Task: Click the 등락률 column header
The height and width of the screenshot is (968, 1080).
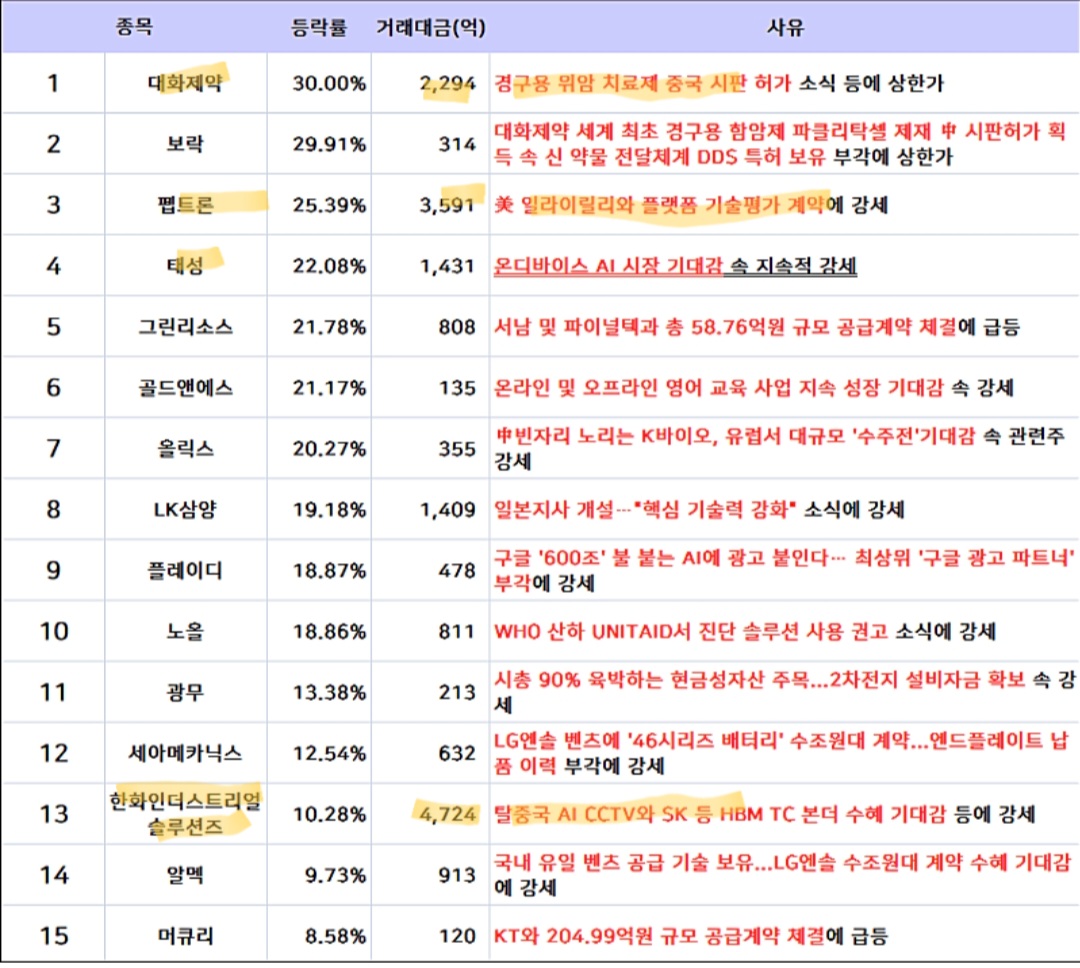Action: [319, 27]
